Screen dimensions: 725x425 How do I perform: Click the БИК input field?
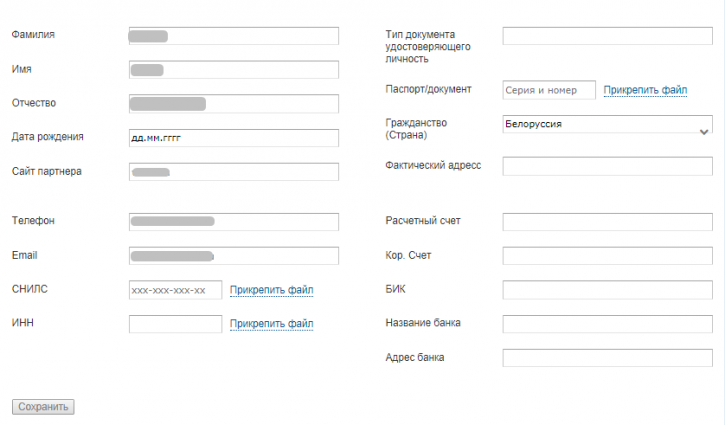607,290
